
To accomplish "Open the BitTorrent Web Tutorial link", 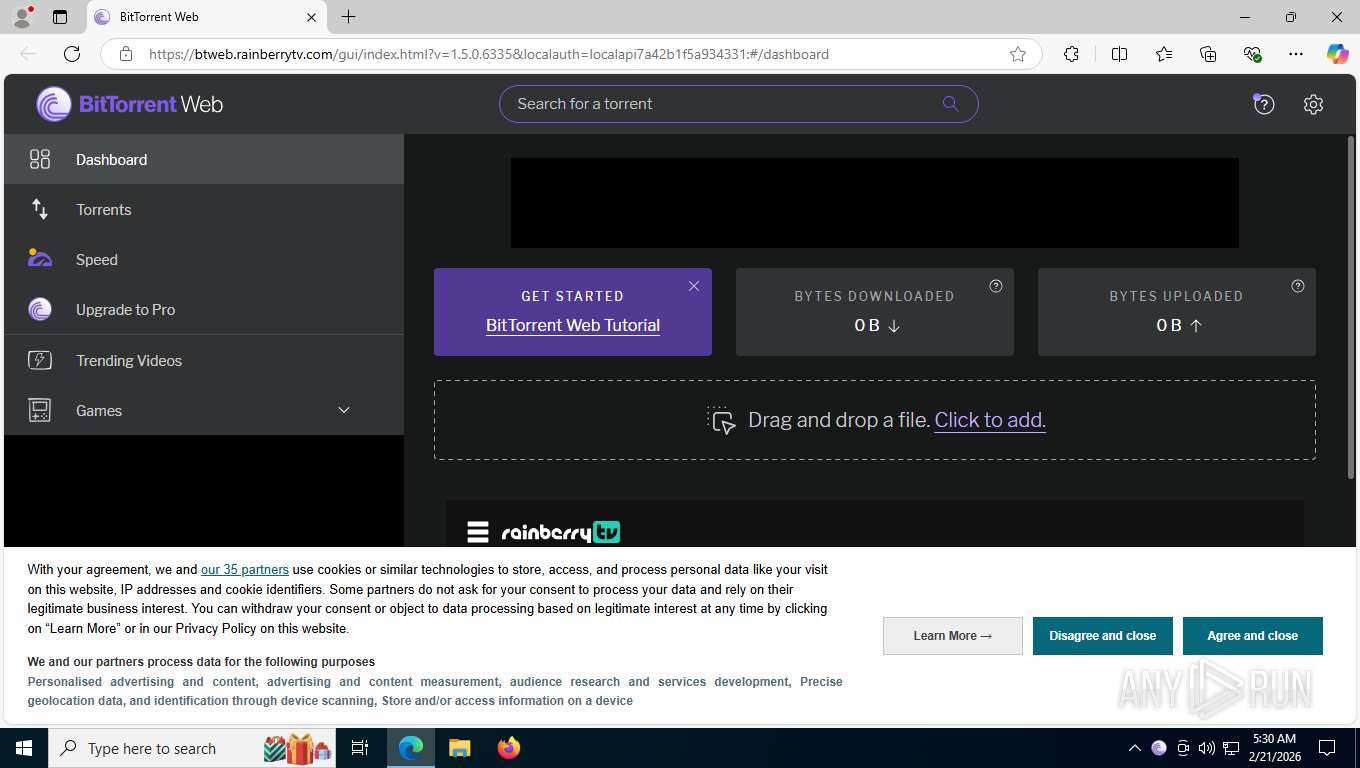I will tap(573, 325).
